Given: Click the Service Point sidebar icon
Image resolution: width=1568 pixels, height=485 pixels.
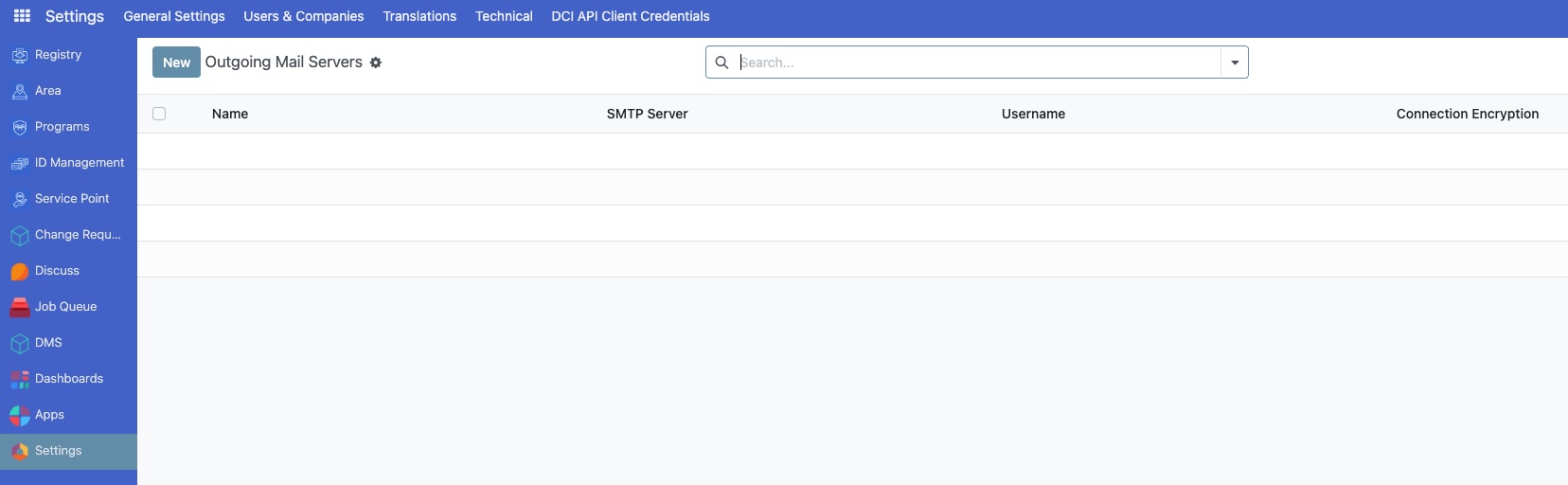Looking at the screenshot, I should coord(20,200).
